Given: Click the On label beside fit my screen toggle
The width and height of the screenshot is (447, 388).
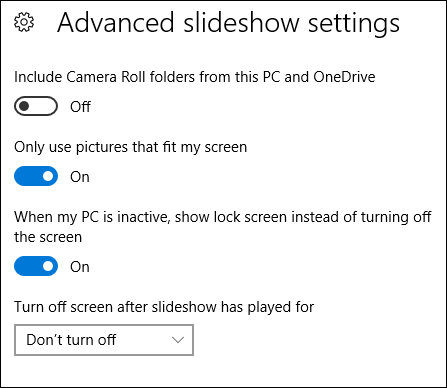Looking at the screenshot, I should 80,177.
